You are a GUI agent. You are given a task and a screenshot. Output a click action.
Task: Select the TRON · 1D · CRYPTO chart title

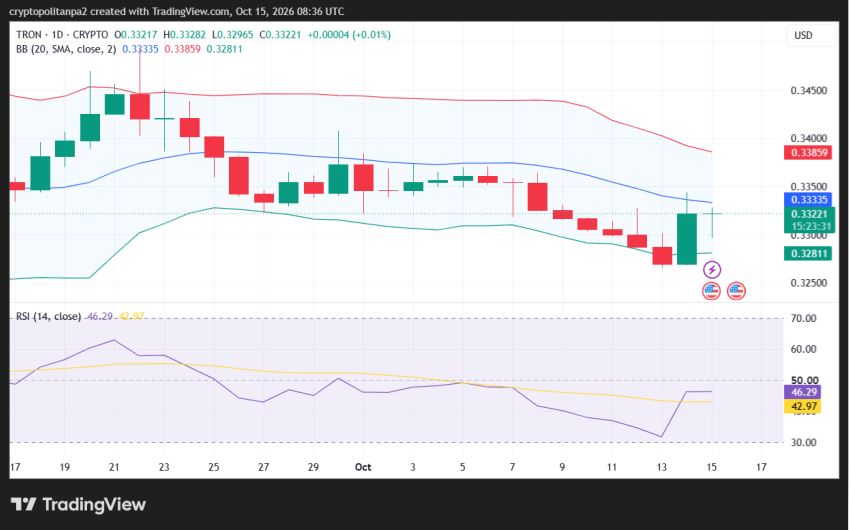(62, 35)
